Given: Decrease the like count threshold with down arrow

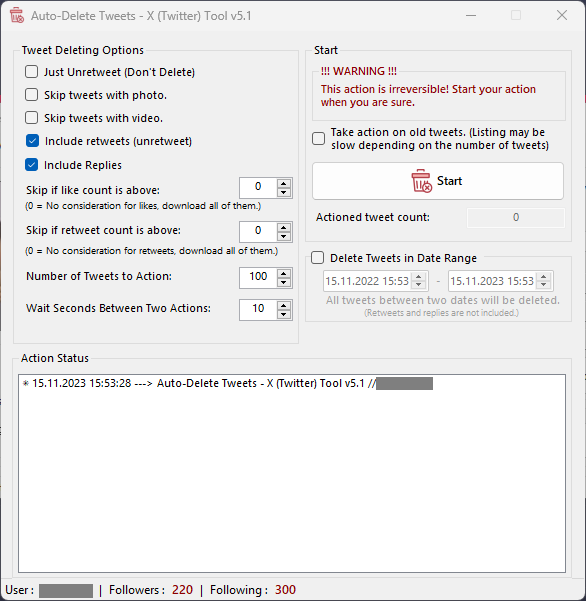Looking at the screenshot, I should coord(284,192).
